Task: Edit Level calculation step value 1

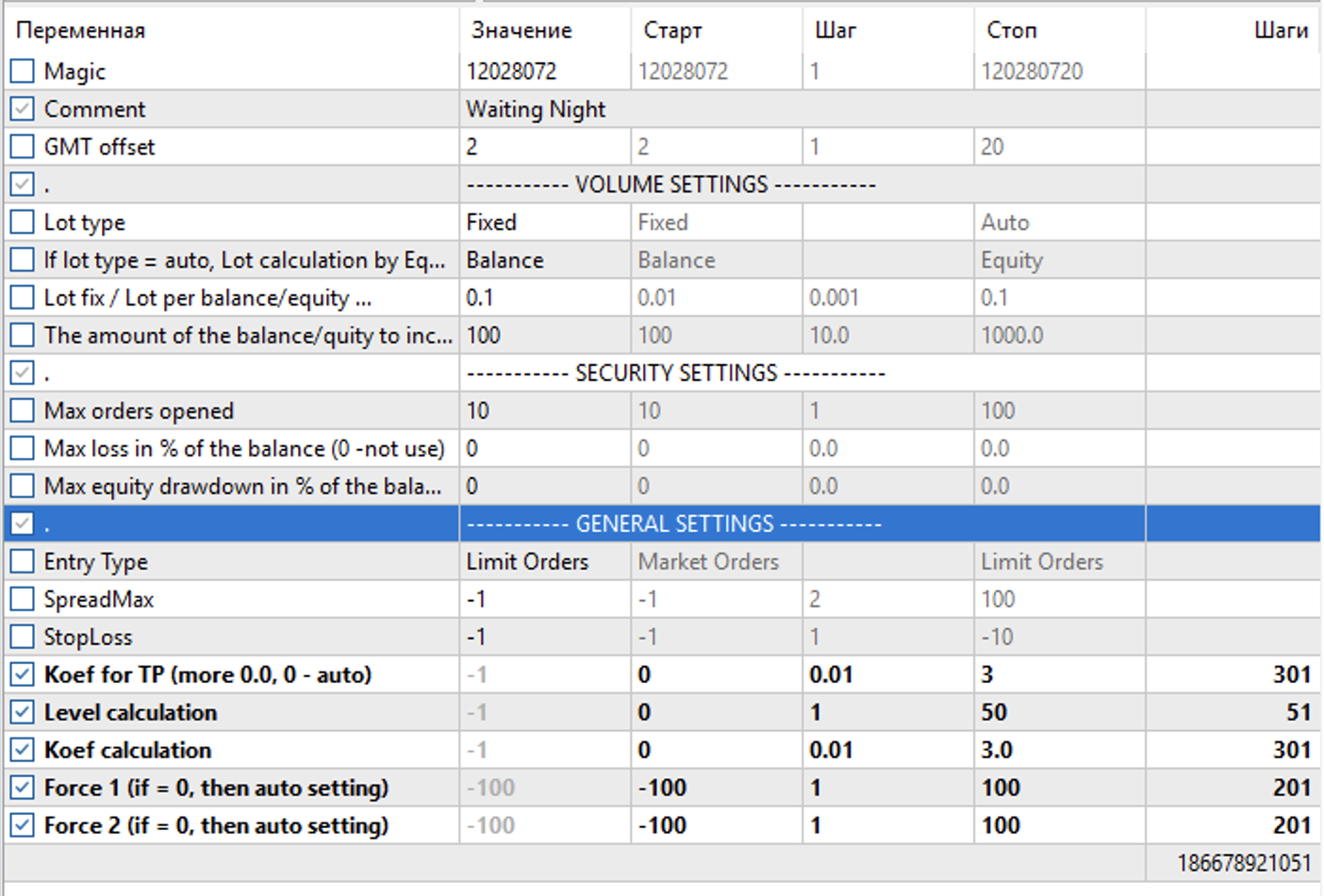Action: (888, 712)
